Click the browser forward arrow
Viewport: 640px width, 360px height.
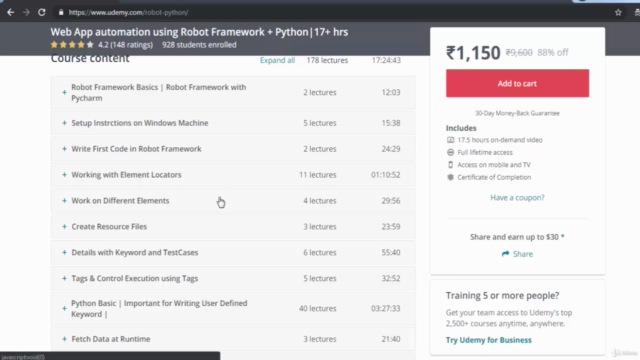click(x=26, y=13)
